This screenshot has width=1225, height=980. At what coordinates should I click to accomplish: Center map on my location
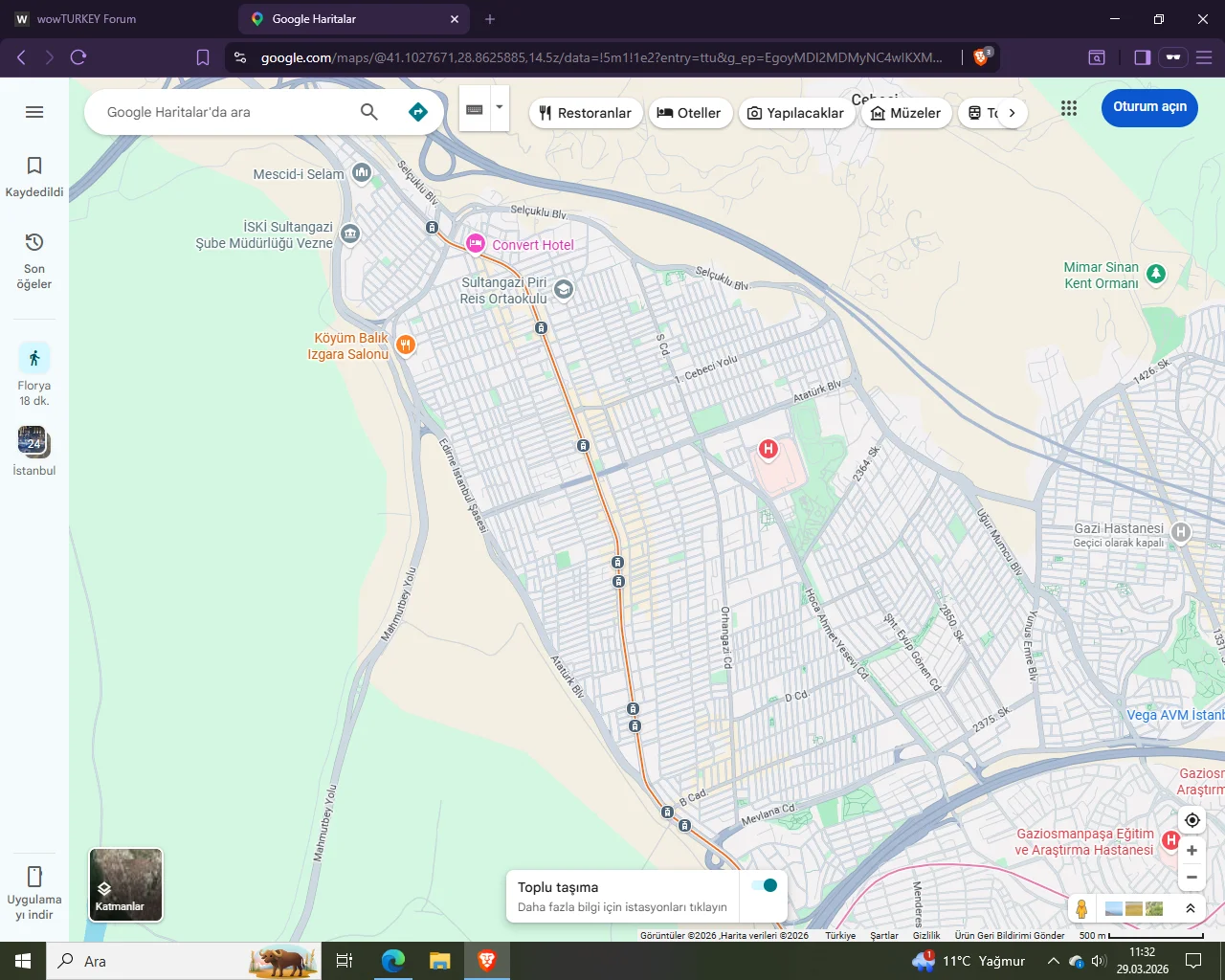pos(1192,820)
